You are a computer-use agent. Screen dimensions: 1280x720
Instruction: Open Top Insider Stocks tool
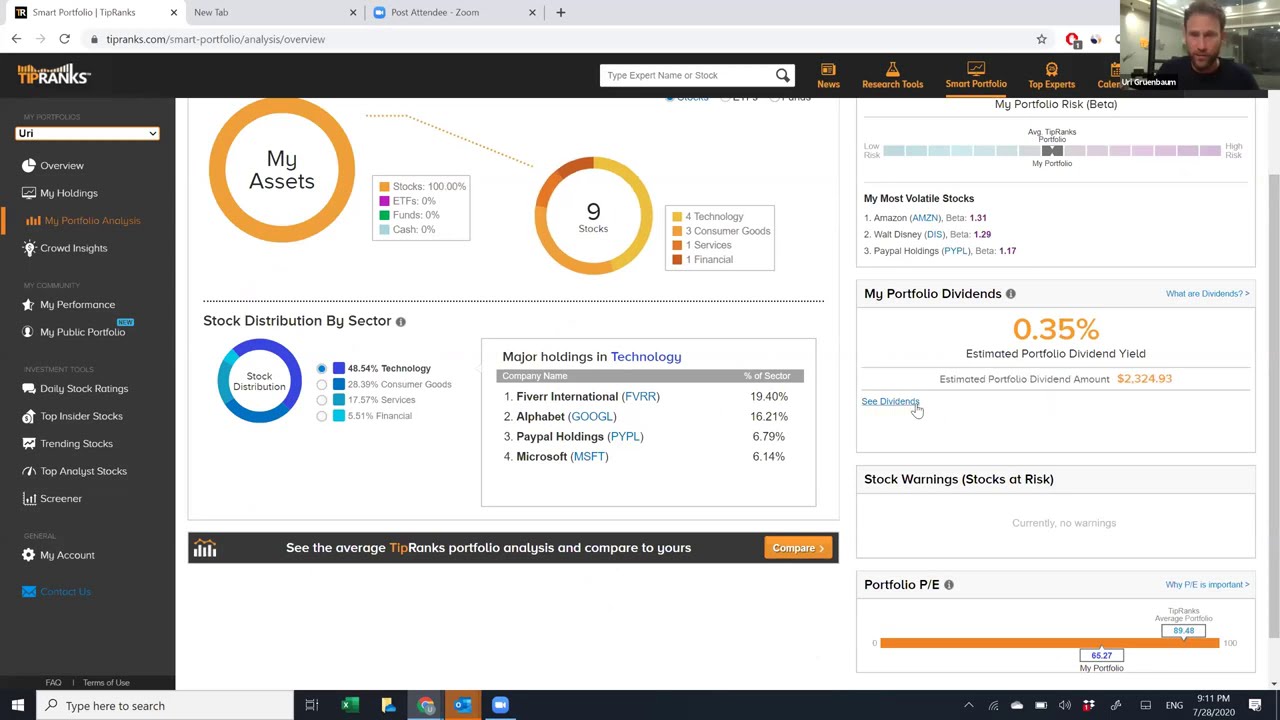(x=72, y=416)
